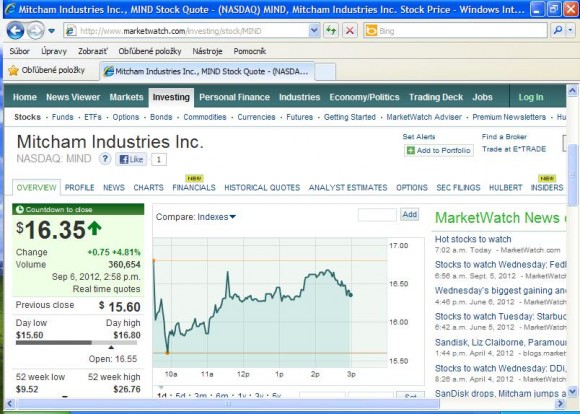Click the green refresh page icon
Viewport: 580px width, 414px height.
(331, 31)
